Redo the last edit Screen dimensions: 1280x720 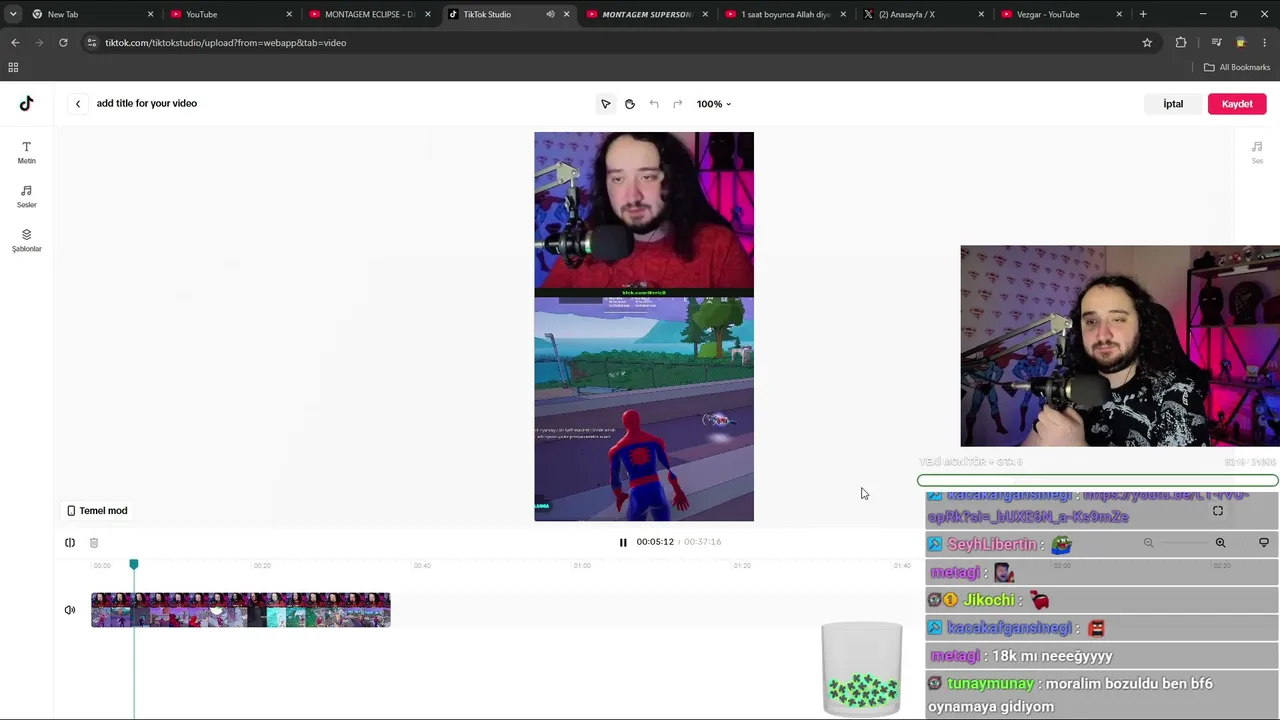click(677, 104)
